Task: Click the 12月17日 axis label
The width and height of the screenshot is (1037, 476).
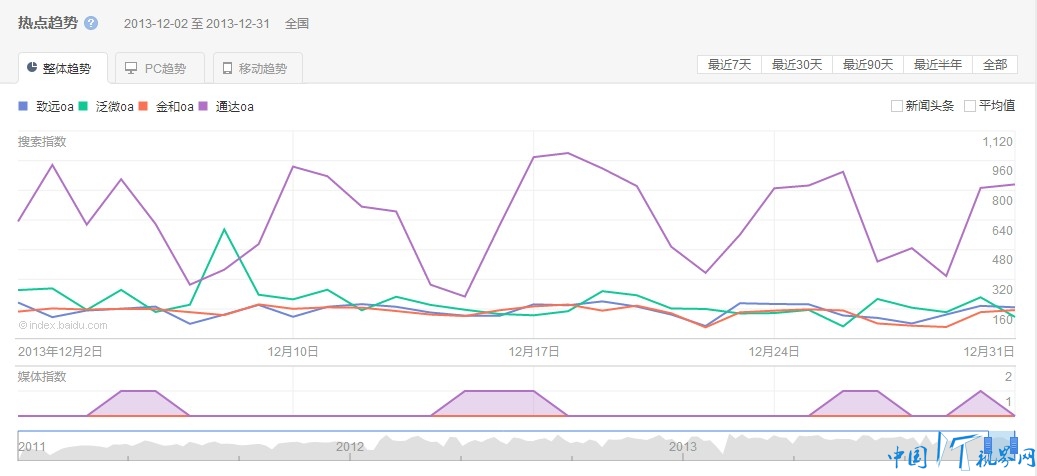Action: pos(534,351)
